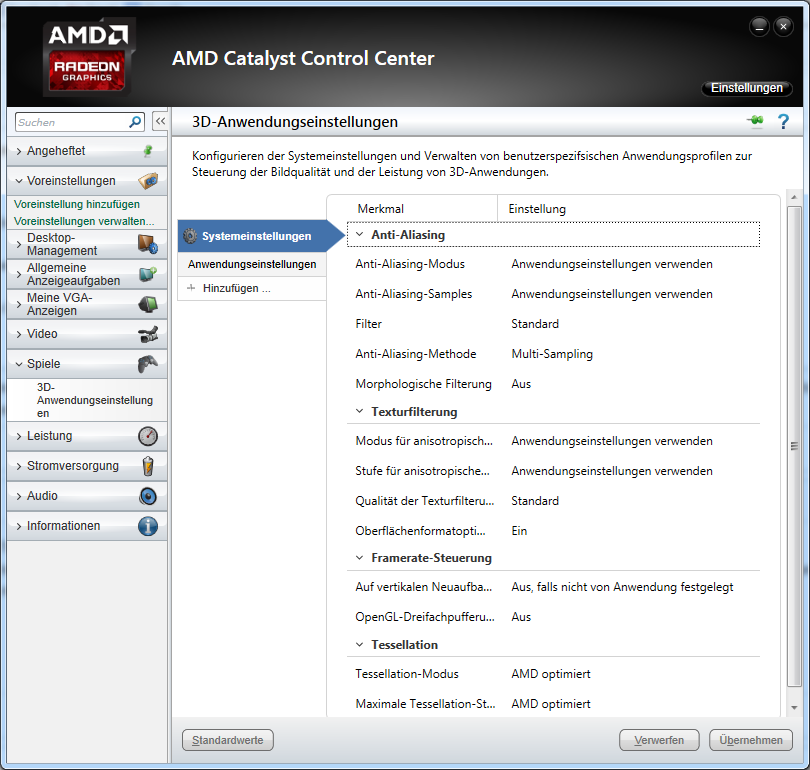
Task: Click the Allgemeine Anzeigeaufgaben monitor icon
Action: (148, 274)
